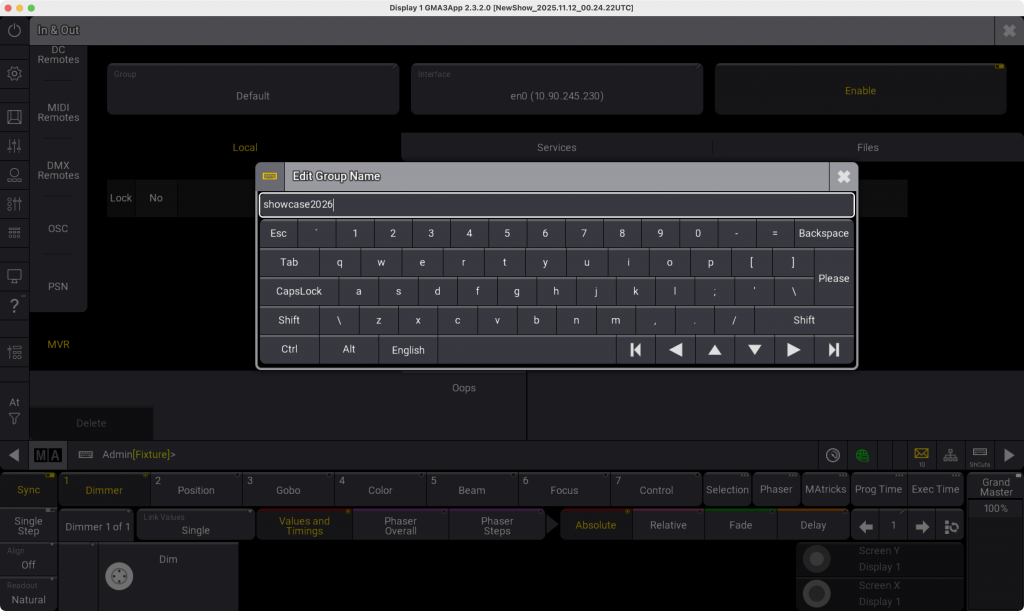The height and width of the screenshot is (611, 1024).
Task: Toggle CapsLock on the on-screen keyboard
Action: [299, 292]
